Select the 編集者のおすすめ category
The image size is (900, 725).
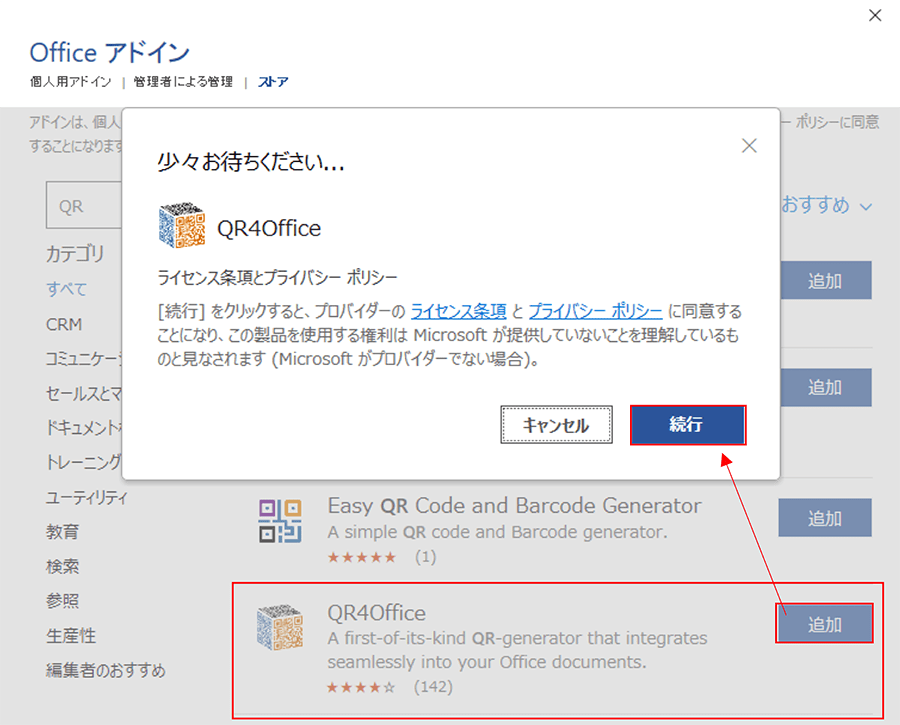click(106, 670)
